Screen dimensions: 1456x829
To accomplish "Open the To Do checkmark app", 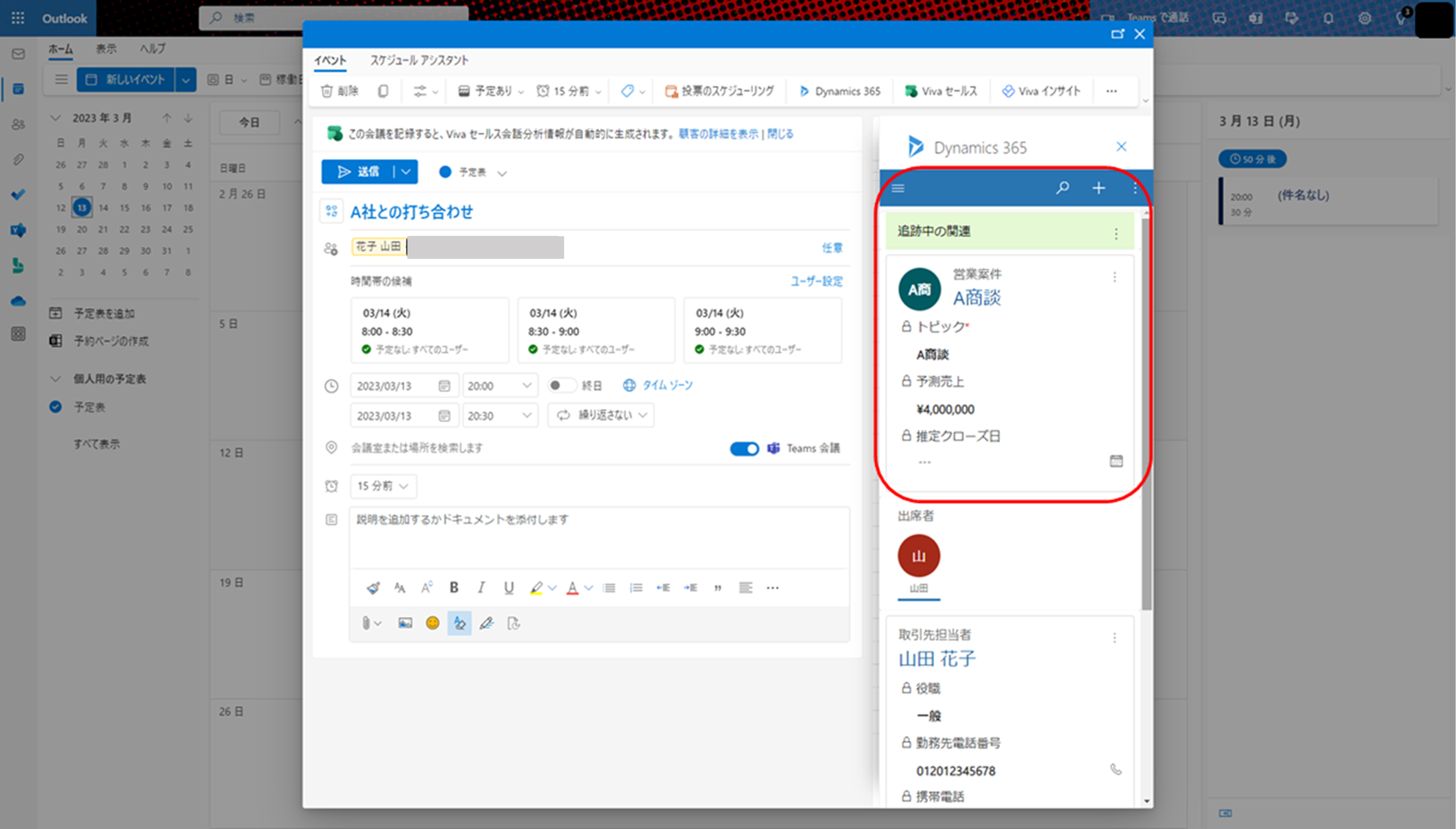I will point(18,195).
